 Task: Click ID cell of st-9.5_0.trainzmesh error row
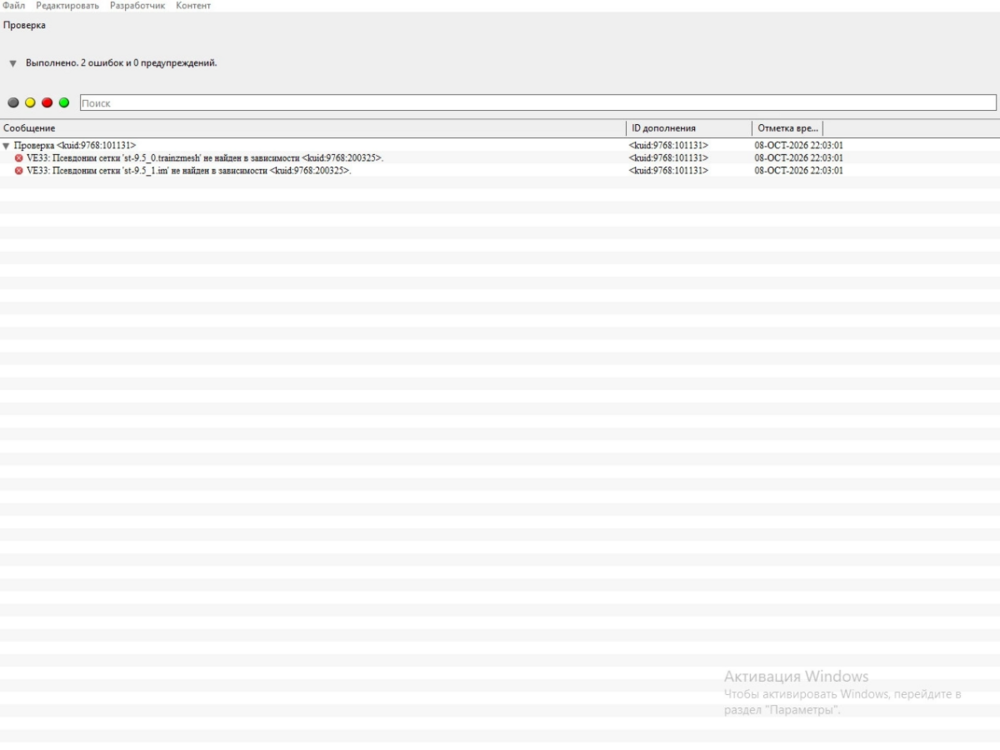click(x=668, y=158)
